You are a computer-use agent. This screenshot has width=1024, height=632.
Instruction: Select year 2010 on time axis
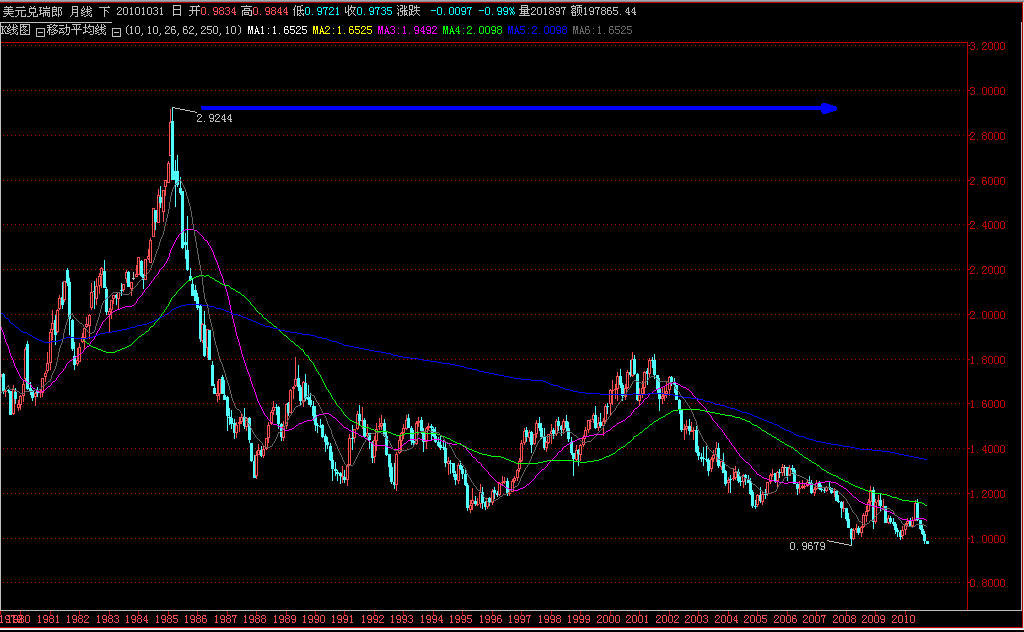903,619
